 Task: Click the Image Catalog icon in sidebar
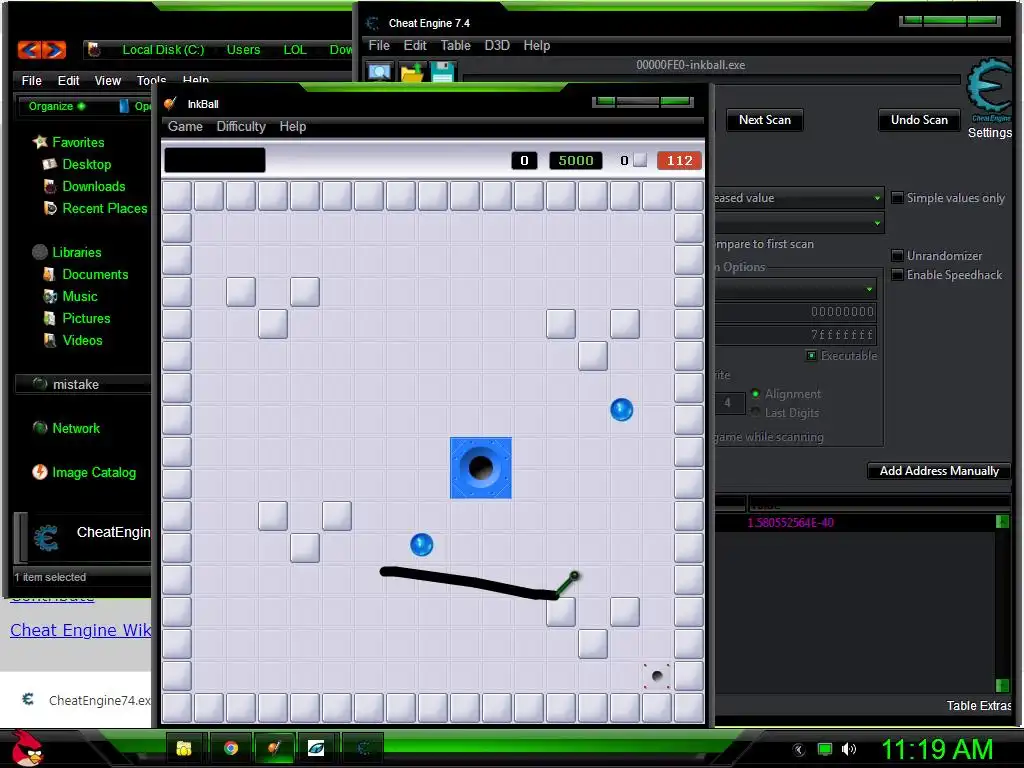pos(40,472)
